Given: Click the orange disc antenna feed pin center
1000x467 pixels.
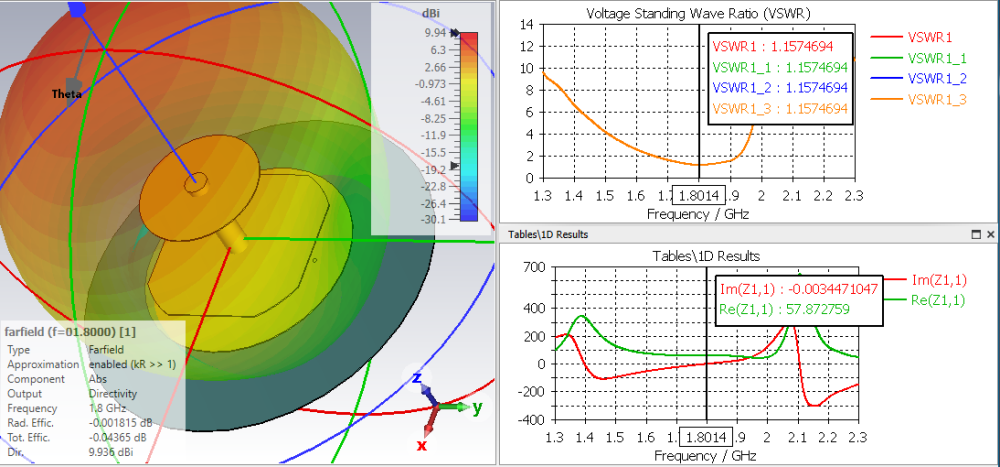Looking at the screenshot, I should pyautogui.click(x=195, y=183).
